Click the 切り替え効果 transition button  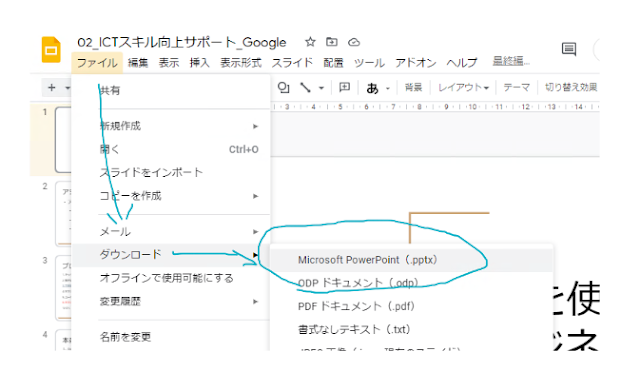point(571,87)
